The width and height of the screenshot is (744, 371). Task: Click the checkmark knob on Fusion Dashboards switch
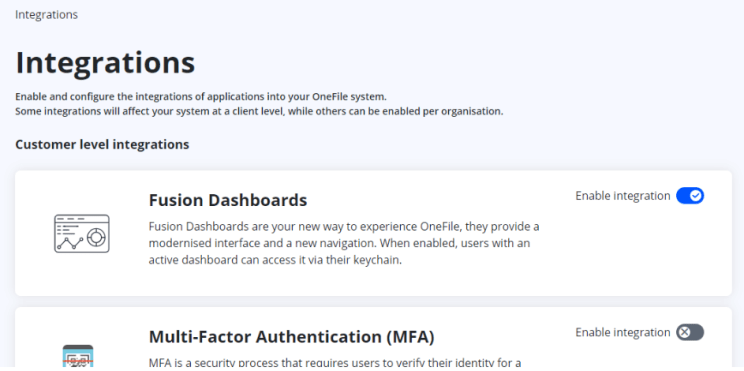[x=696, y=196]
